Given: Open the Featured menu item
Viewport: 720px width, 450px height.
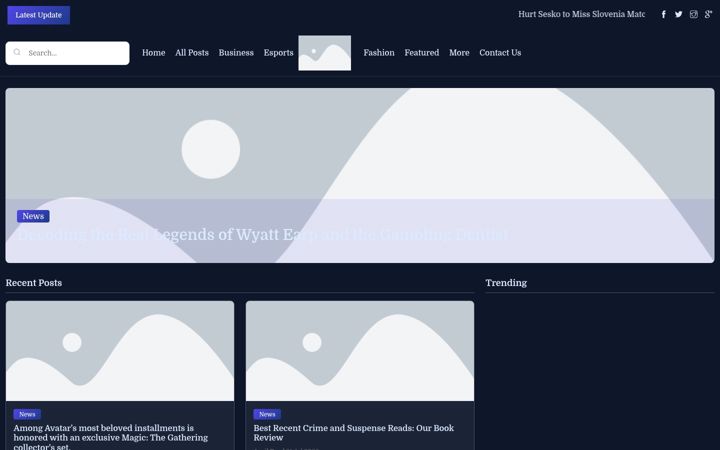Looking at the screenshot, I should [422, 53].
